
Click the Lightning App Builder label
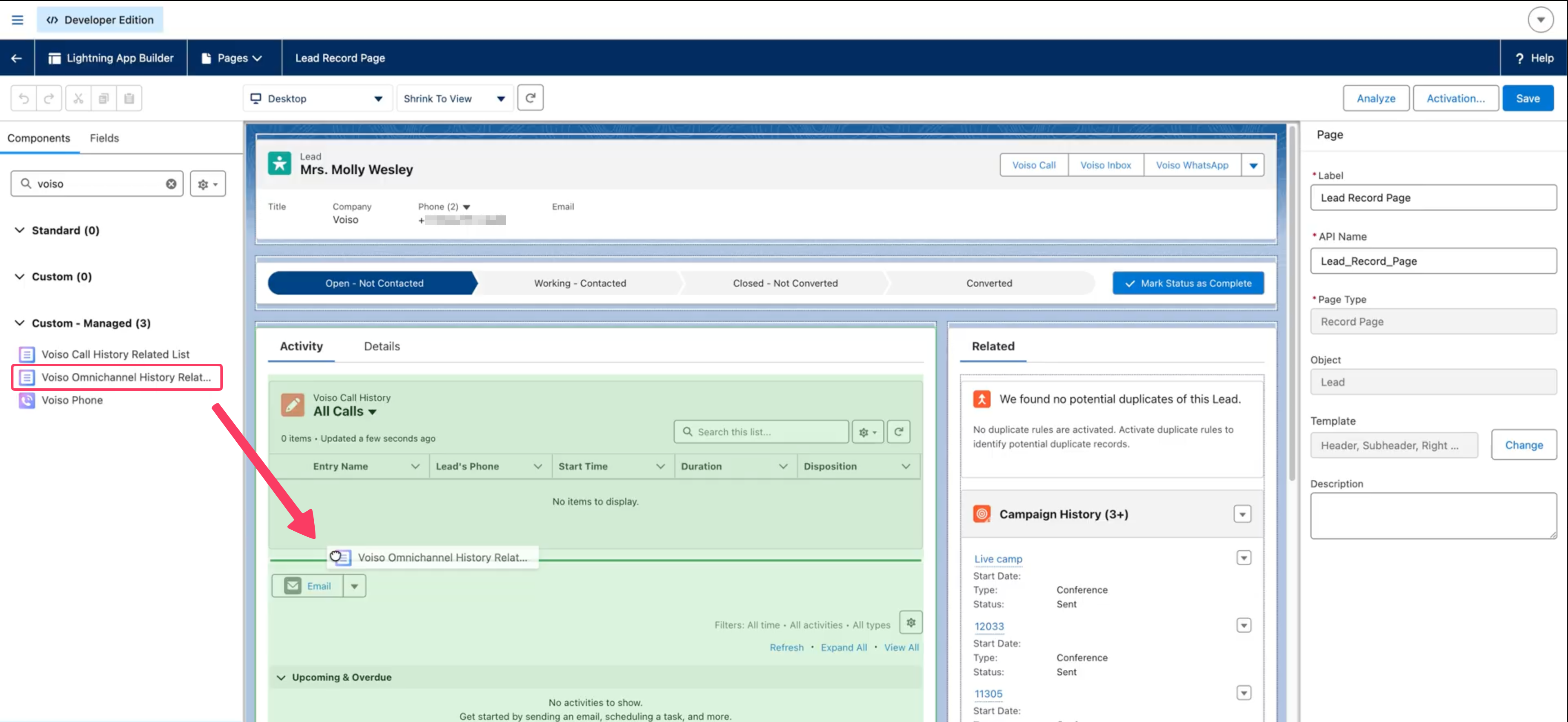tap(120, 58)
